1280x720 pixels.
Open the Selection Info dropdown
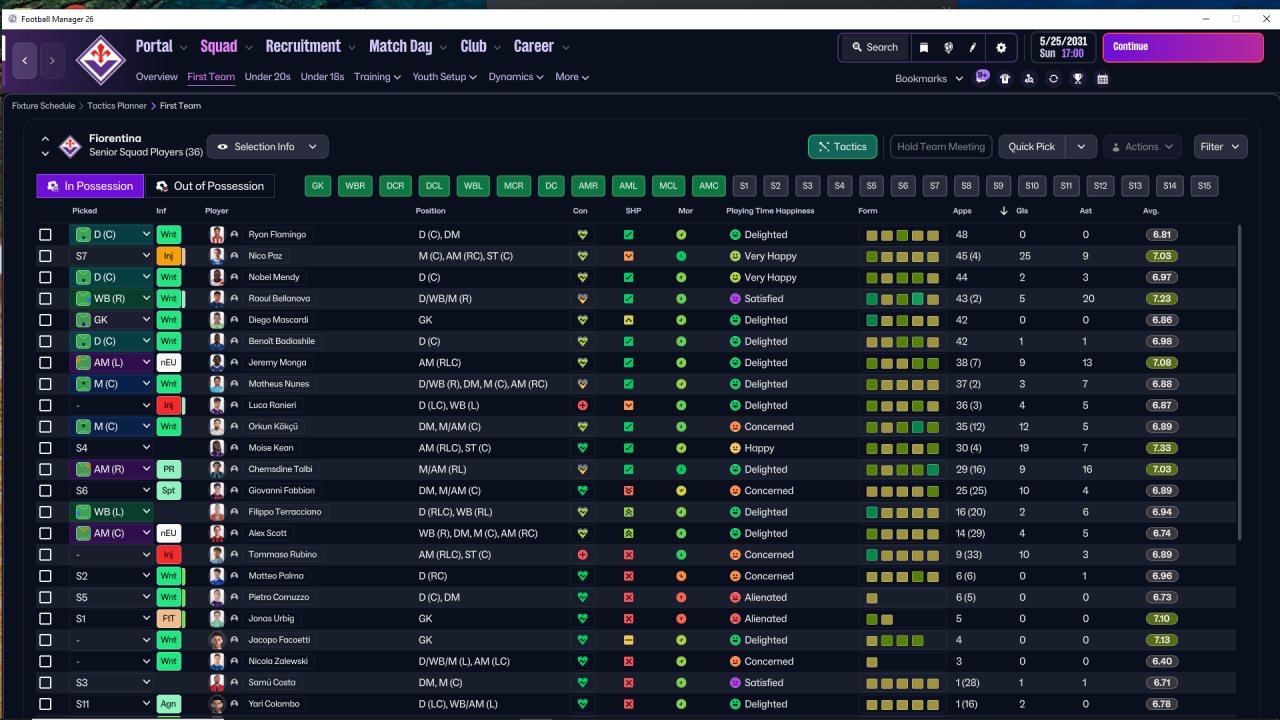point(267,147)
